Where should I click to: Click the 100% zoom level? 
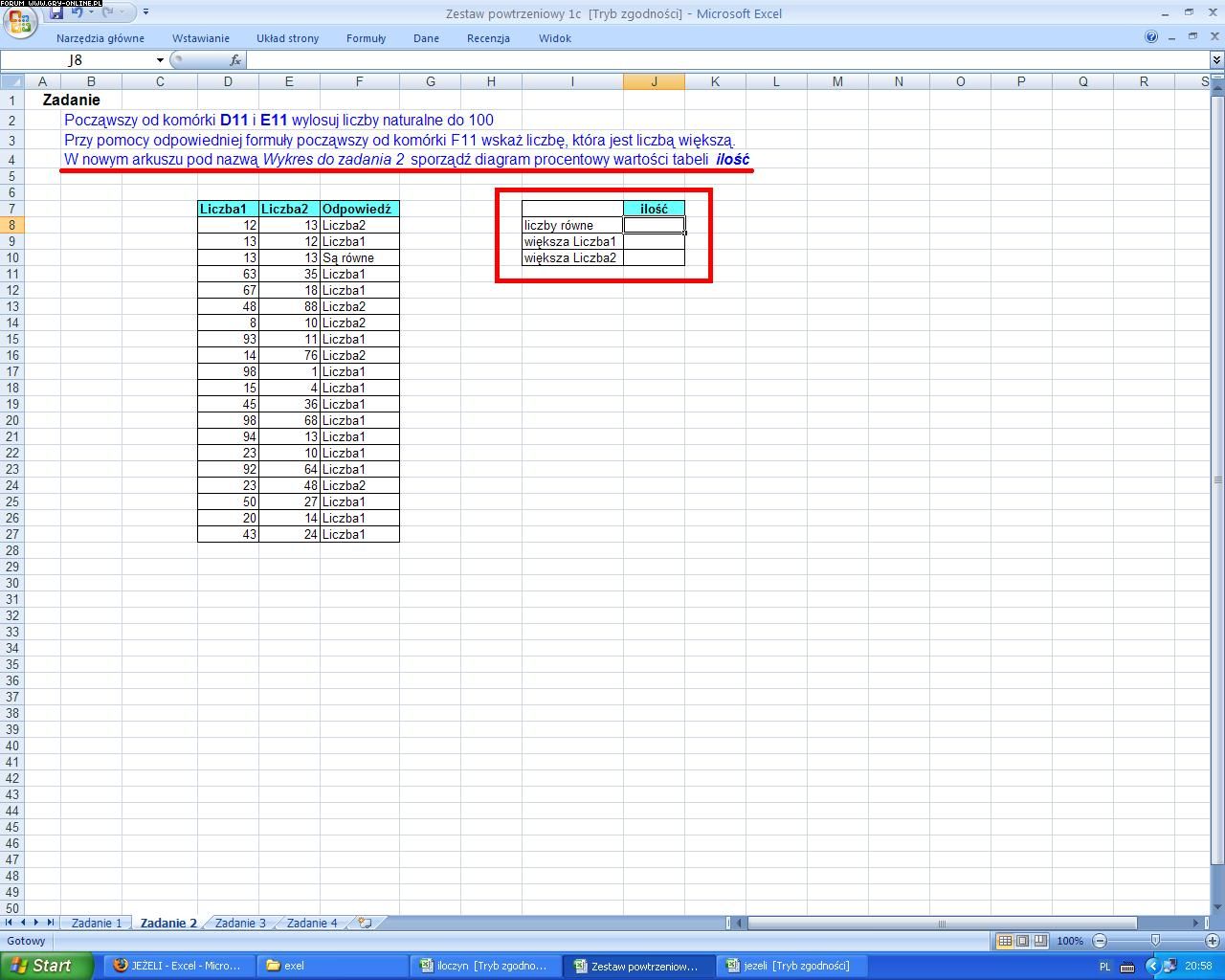click(1070, 941)
